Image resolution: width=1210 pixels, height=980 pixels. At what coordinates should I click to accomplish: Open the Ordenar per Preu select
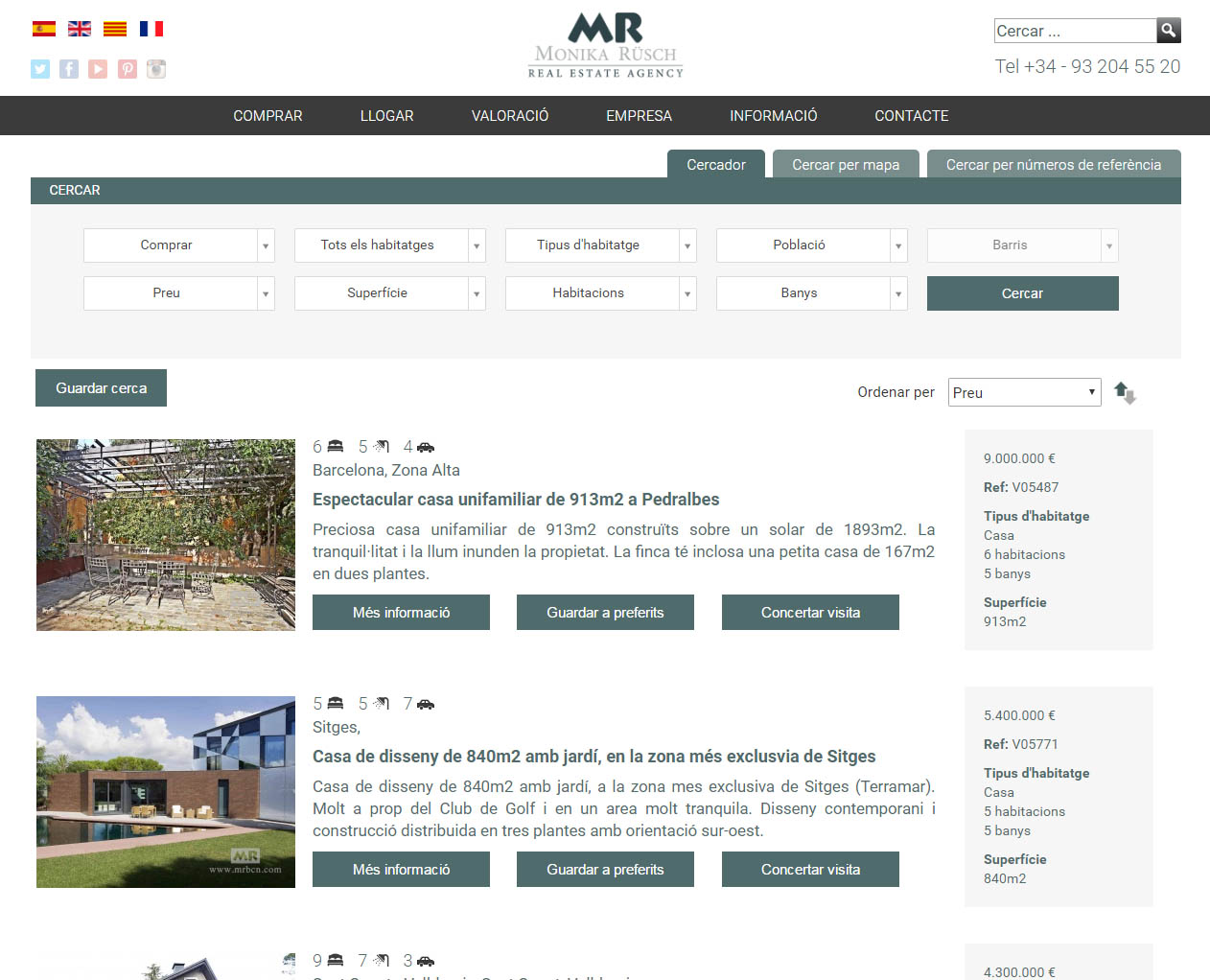point(1025,392)
